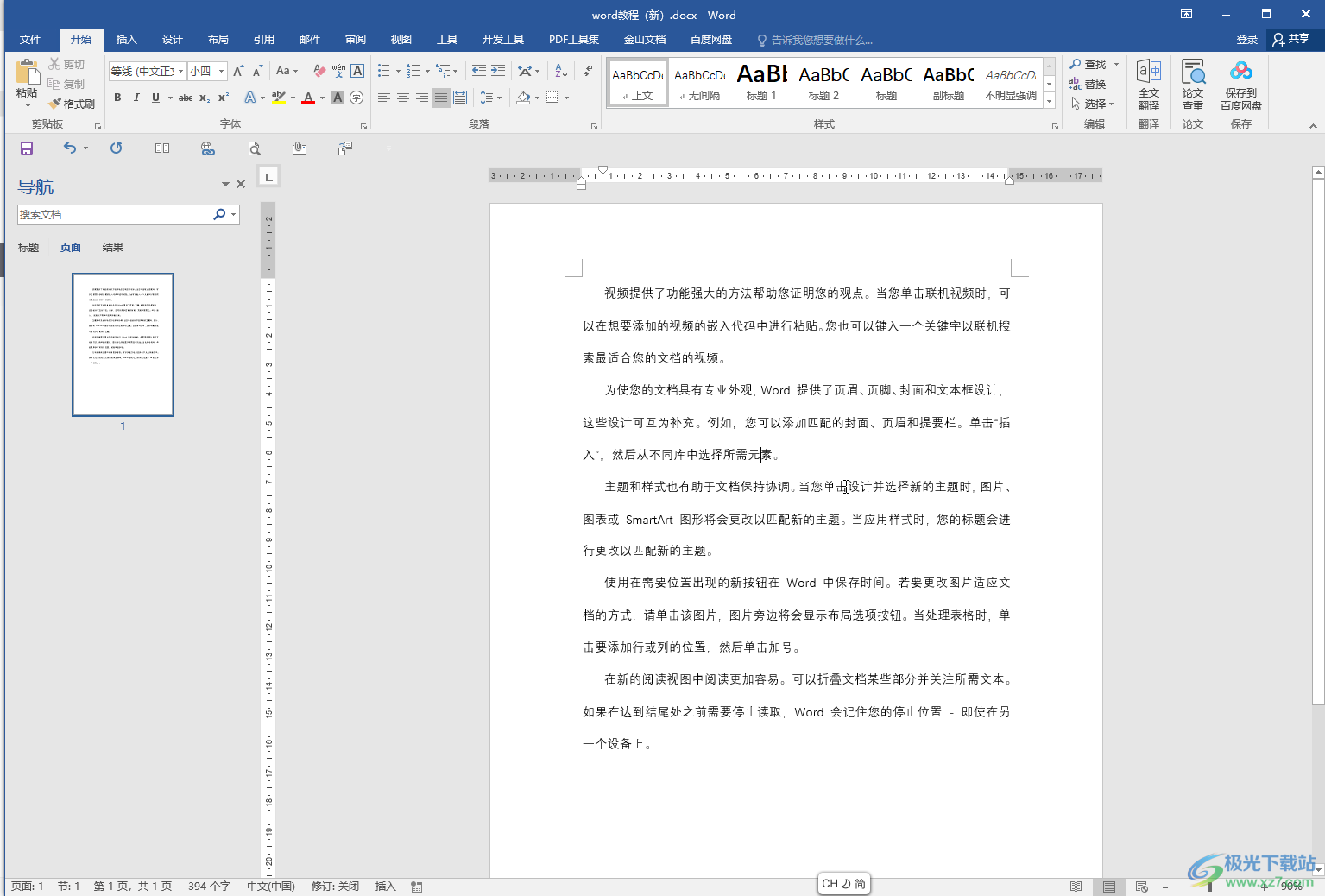This screenshot has height=896, width=1325.
Task: Click the print preview magnifier icon
Action: pos(254,148)
